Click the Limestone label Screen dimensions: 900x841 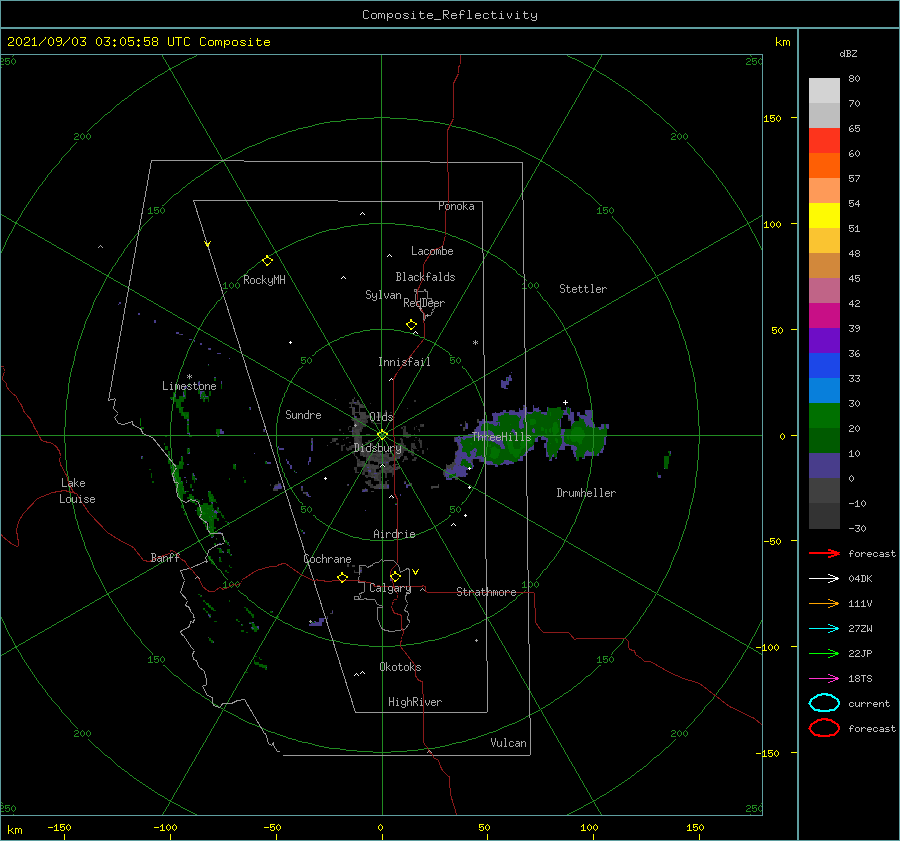(x=189, y=386)
